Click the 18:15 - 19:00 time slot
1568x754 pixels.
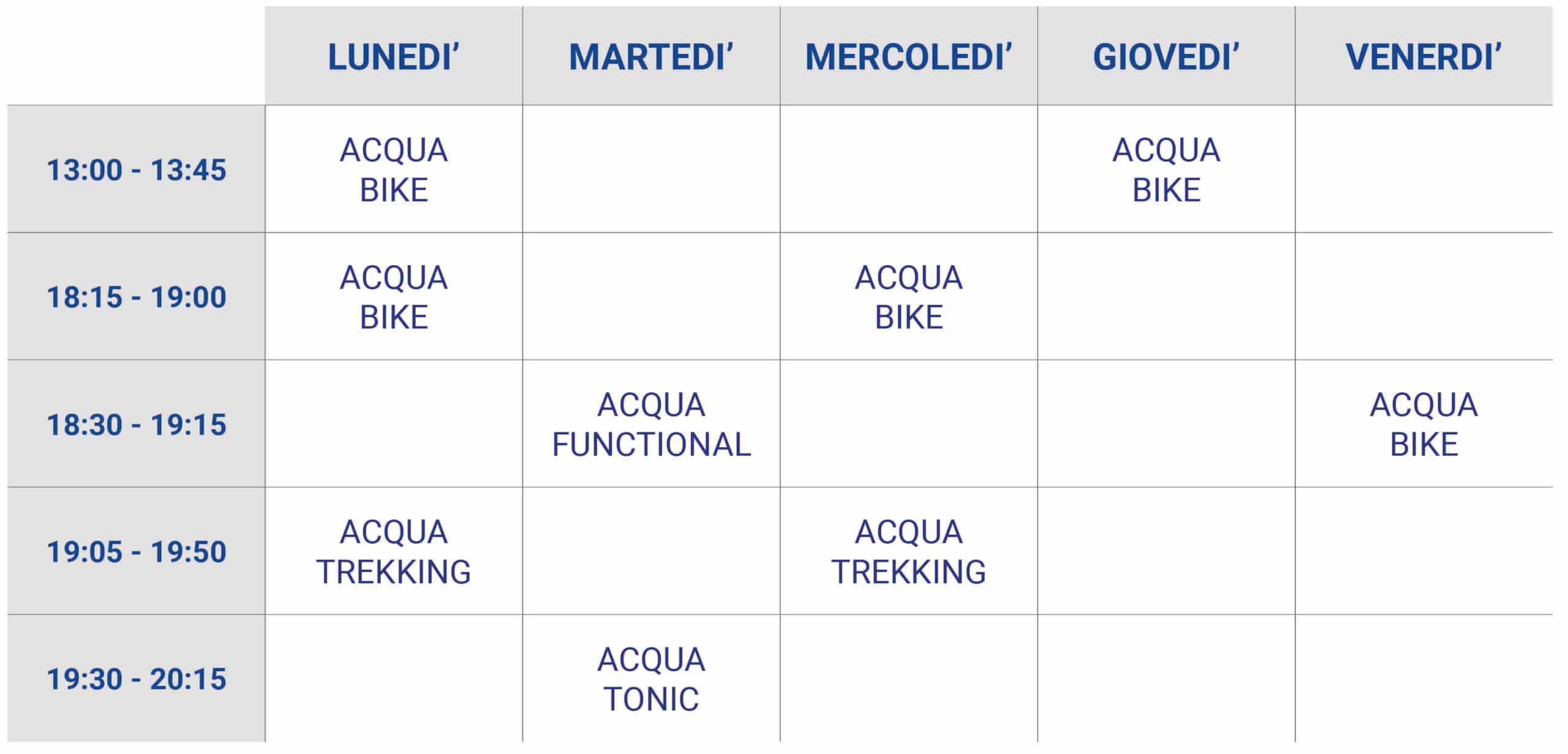click(136, 296)
